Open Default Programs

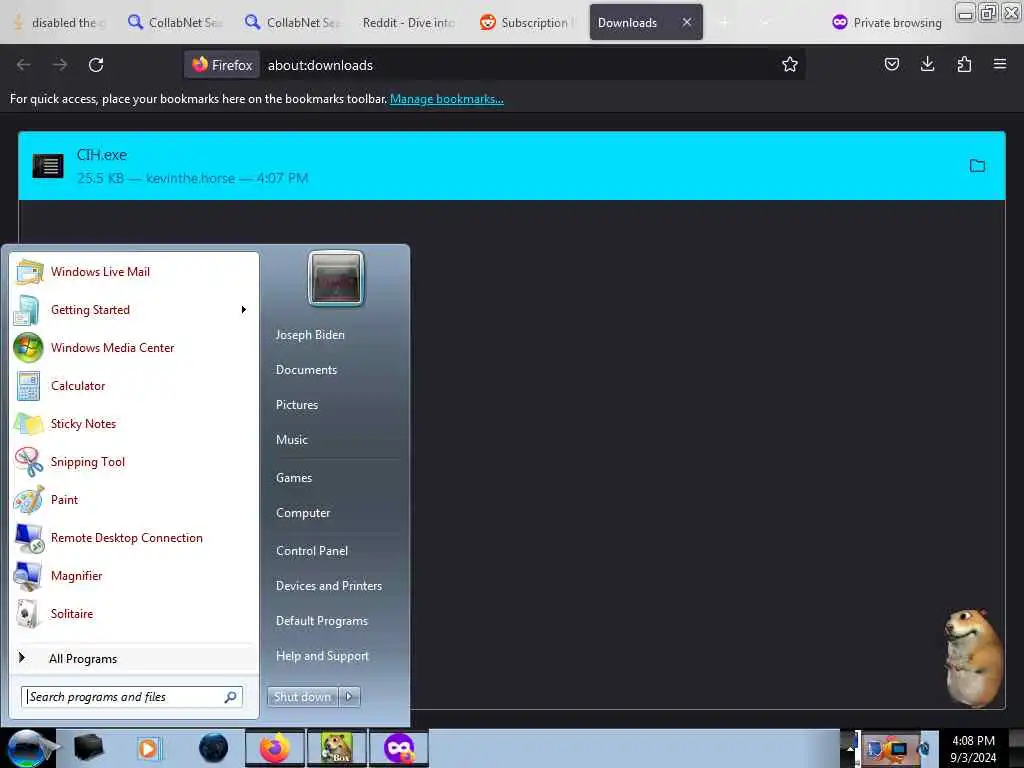(x=321, y=621)
